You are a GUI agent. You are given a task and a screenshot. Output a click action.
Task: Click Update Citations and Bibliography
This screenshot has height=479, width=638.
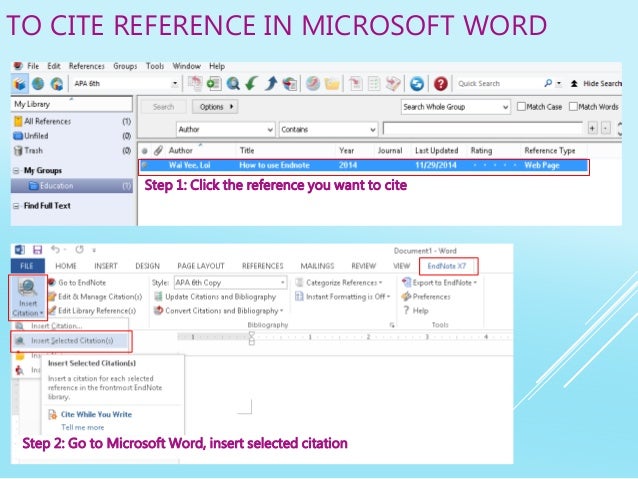point(215,297)
